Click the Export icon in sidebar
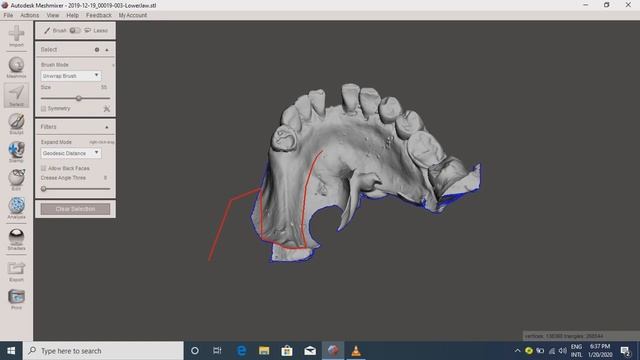The width and height of the screenshot is (640, 360). 16,271
